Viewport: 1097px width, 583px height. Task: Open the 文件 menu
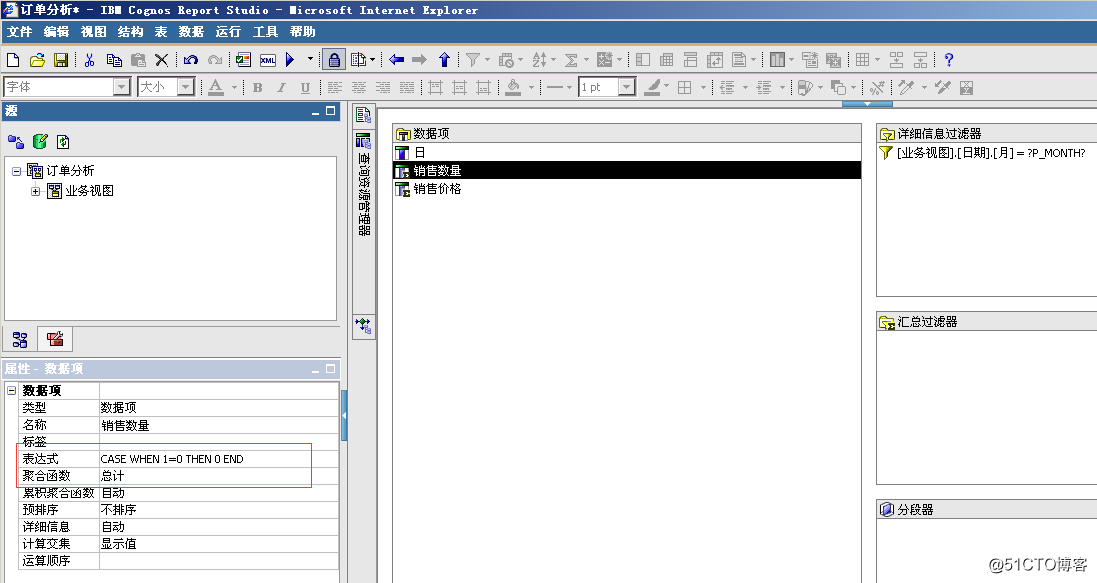click(20, 31)
